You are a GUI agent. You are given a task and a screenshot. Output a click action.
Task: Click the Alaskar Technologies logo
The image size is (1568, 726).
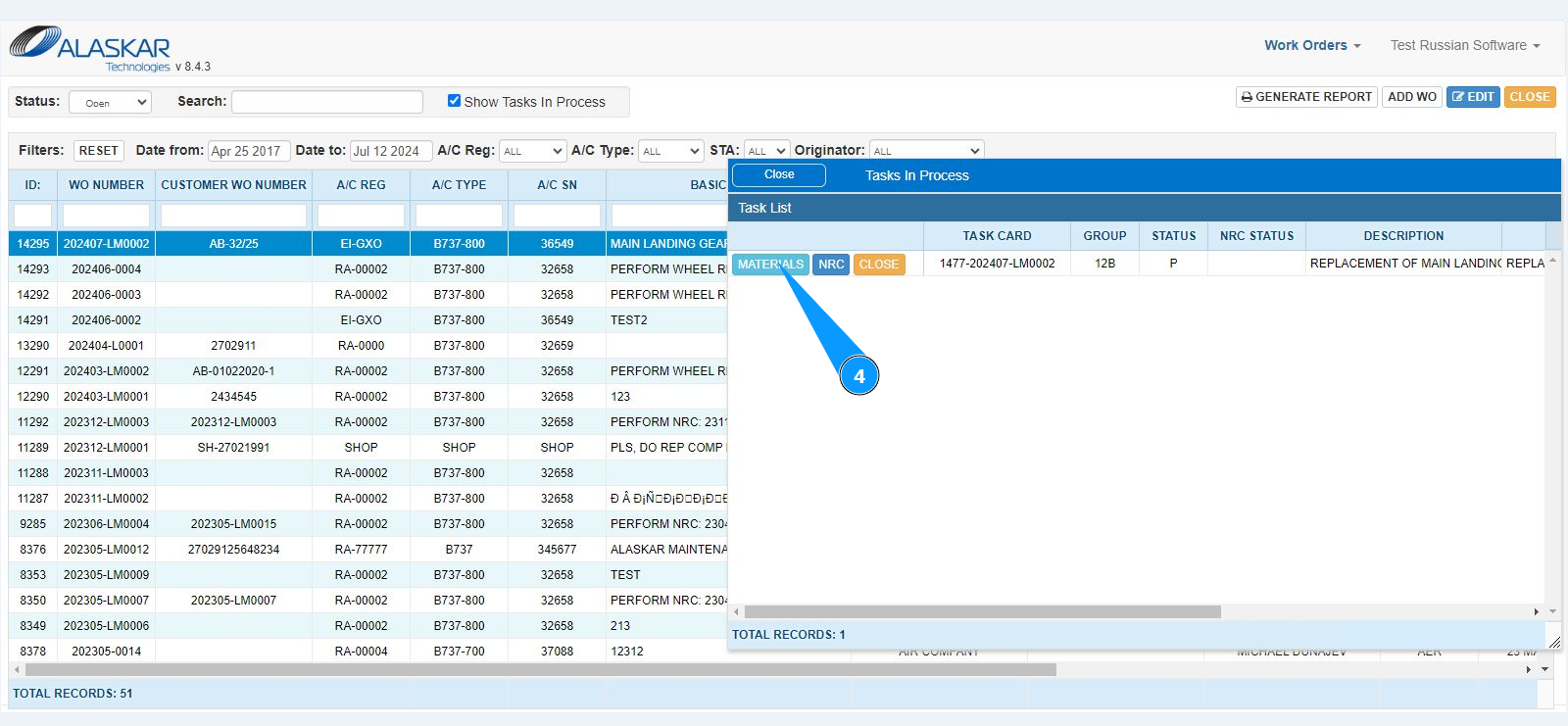(x=91, y=47)
